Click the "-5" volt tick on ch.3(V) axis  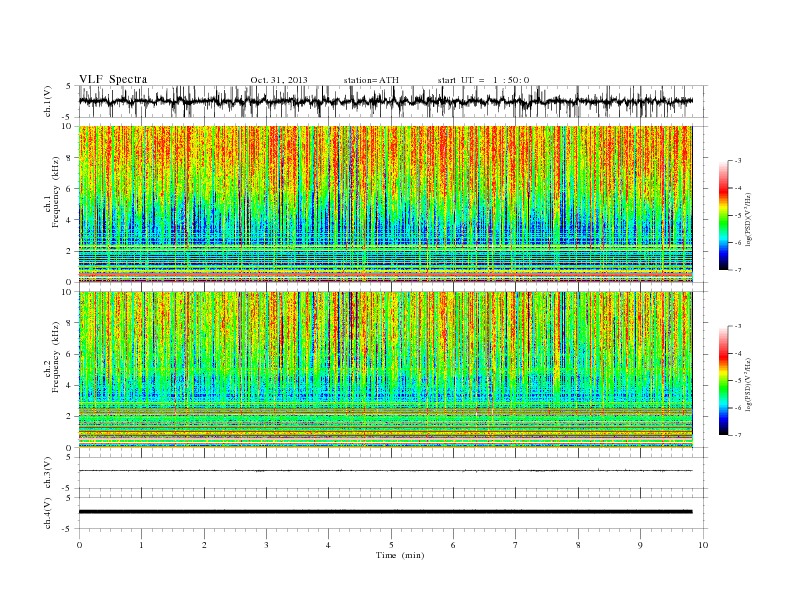[68, 489]
